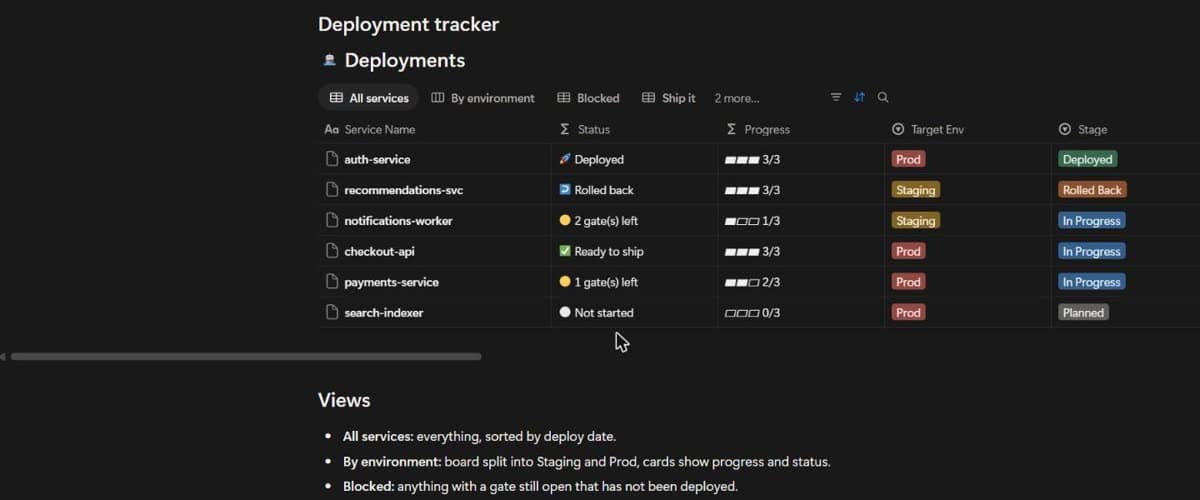Click notifications-worker progress bar 1/3
1200x500 pixels.
(753, 221)
